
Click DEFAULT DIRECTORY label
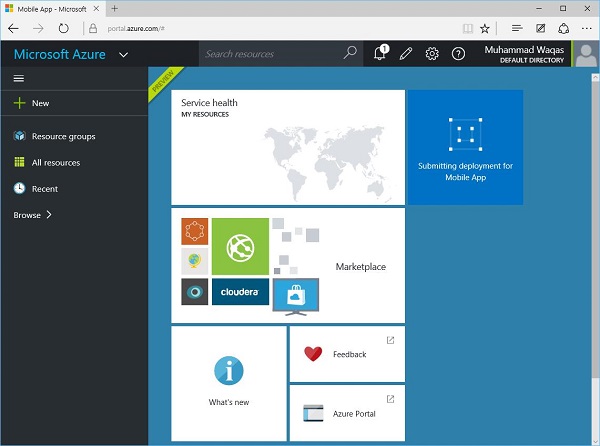tap(532, 60)
